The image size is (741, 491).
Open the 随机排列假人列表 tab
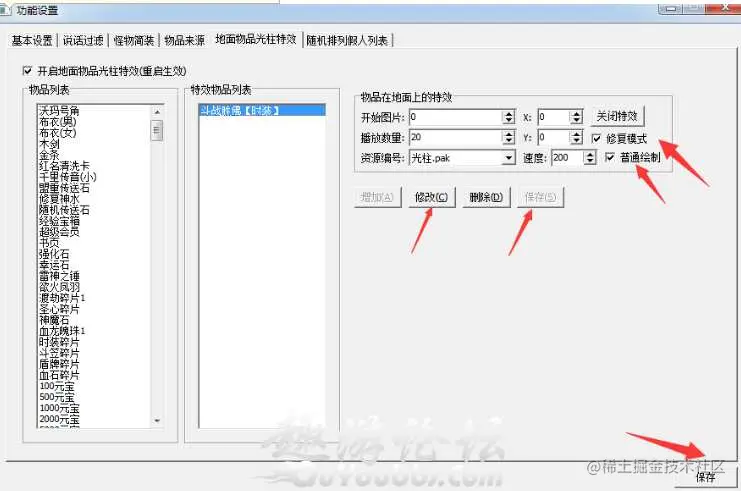coord(347,41)
